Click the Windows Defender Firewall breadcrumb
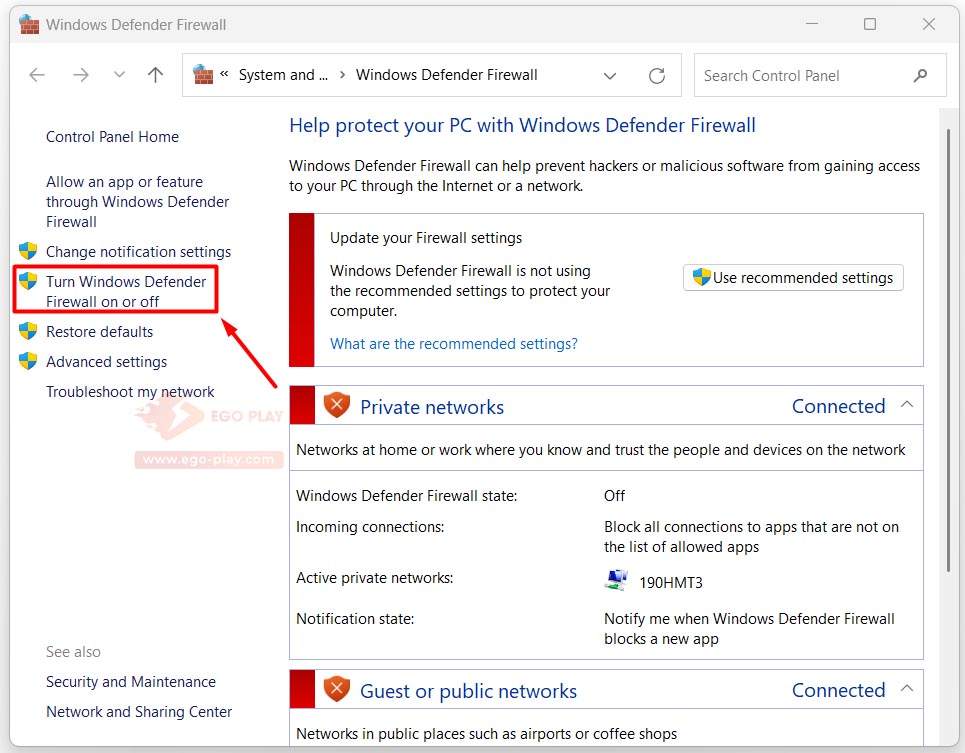This screenshot has width=965, height=753. pyautogui.click(x=447, y=75)
